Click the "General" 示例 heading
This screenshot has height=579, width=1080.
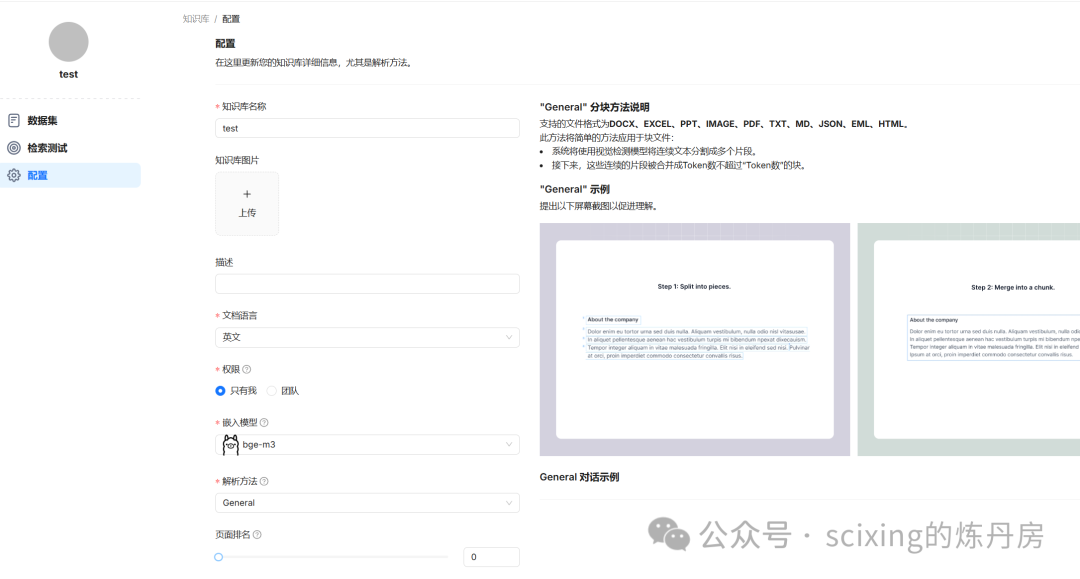point(574,189)
